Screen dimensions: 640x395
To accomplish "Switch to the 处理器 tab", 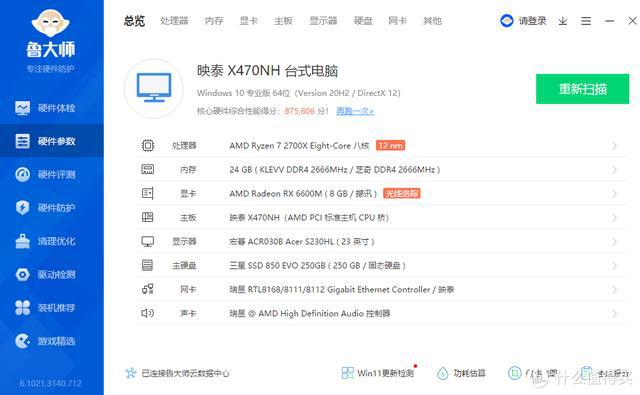I will 174,21.
